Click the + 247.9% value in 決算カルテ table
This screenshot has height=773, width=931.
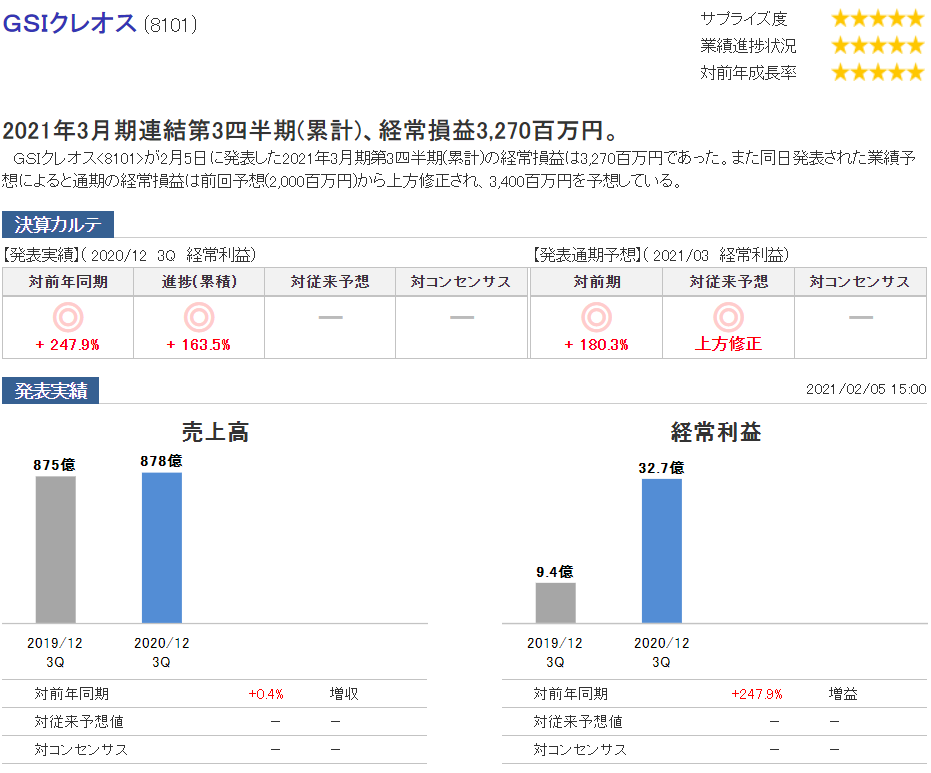click(68, 344)
